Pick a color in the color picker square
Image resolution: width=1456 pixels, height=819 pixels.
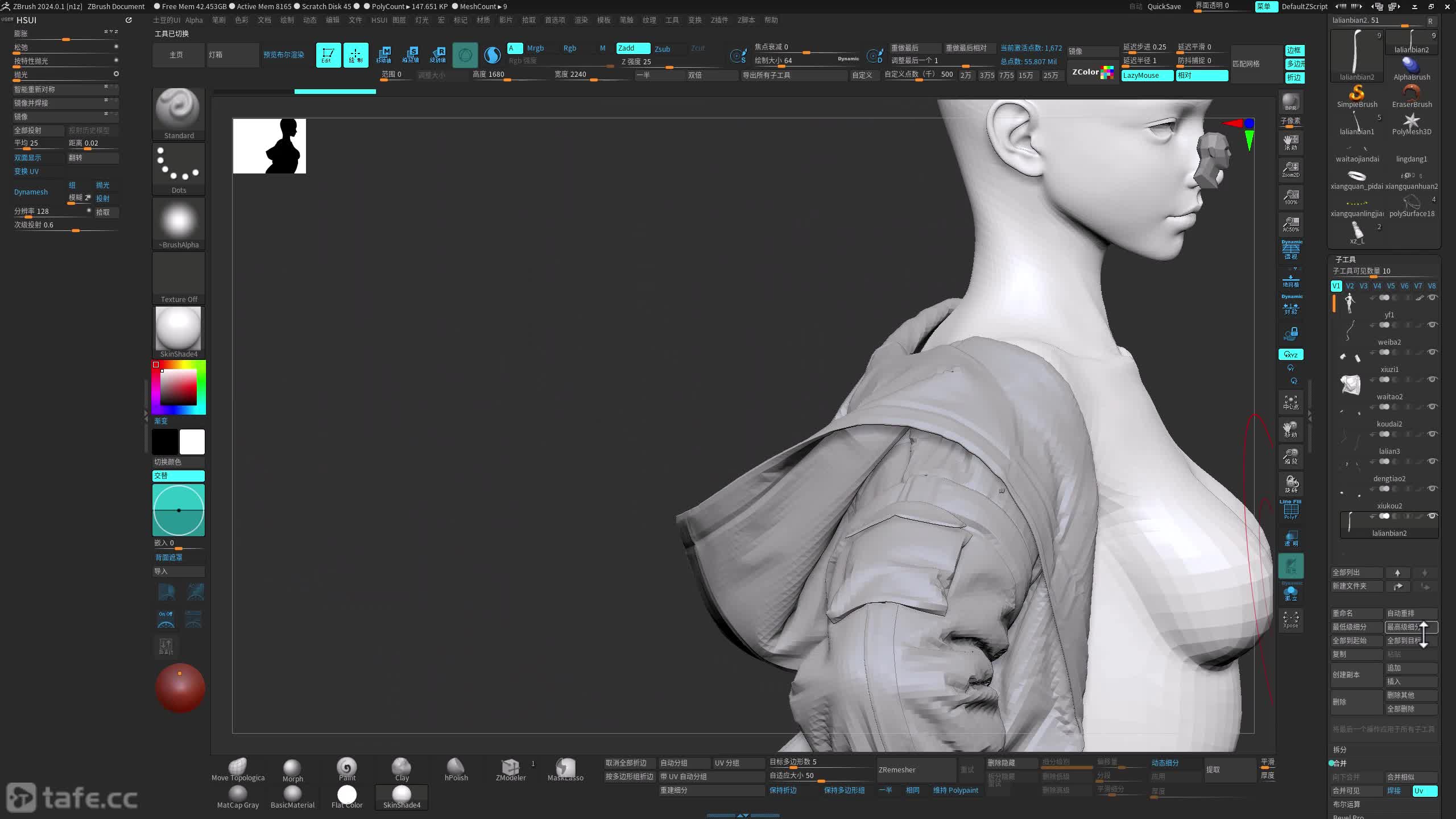click(x=178, y=387)
